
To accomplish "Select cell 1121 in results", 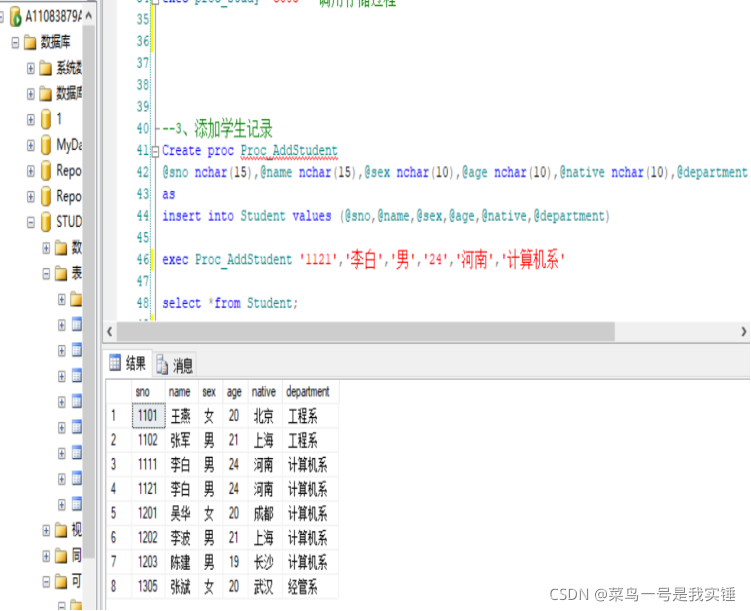I will click(148, 489).
